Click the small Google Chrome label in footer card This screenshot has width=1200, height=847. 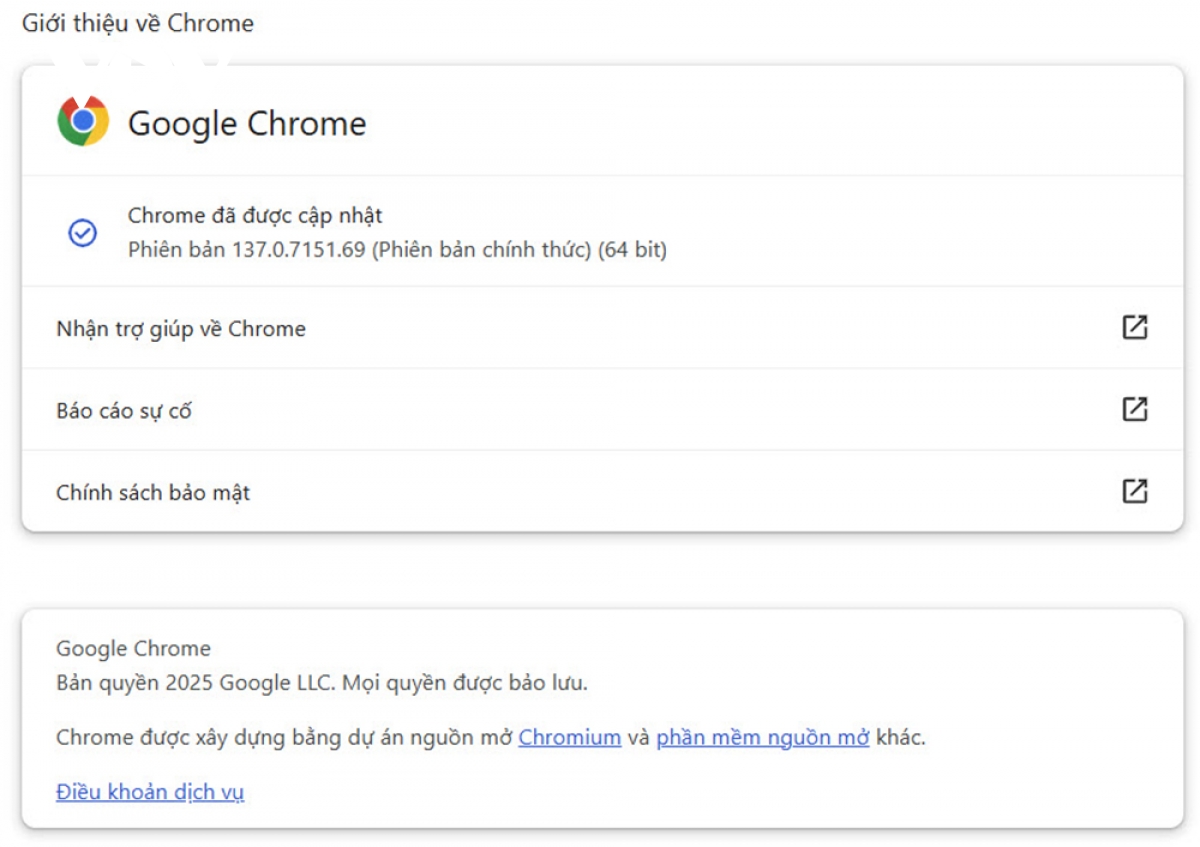click(133, 649)
